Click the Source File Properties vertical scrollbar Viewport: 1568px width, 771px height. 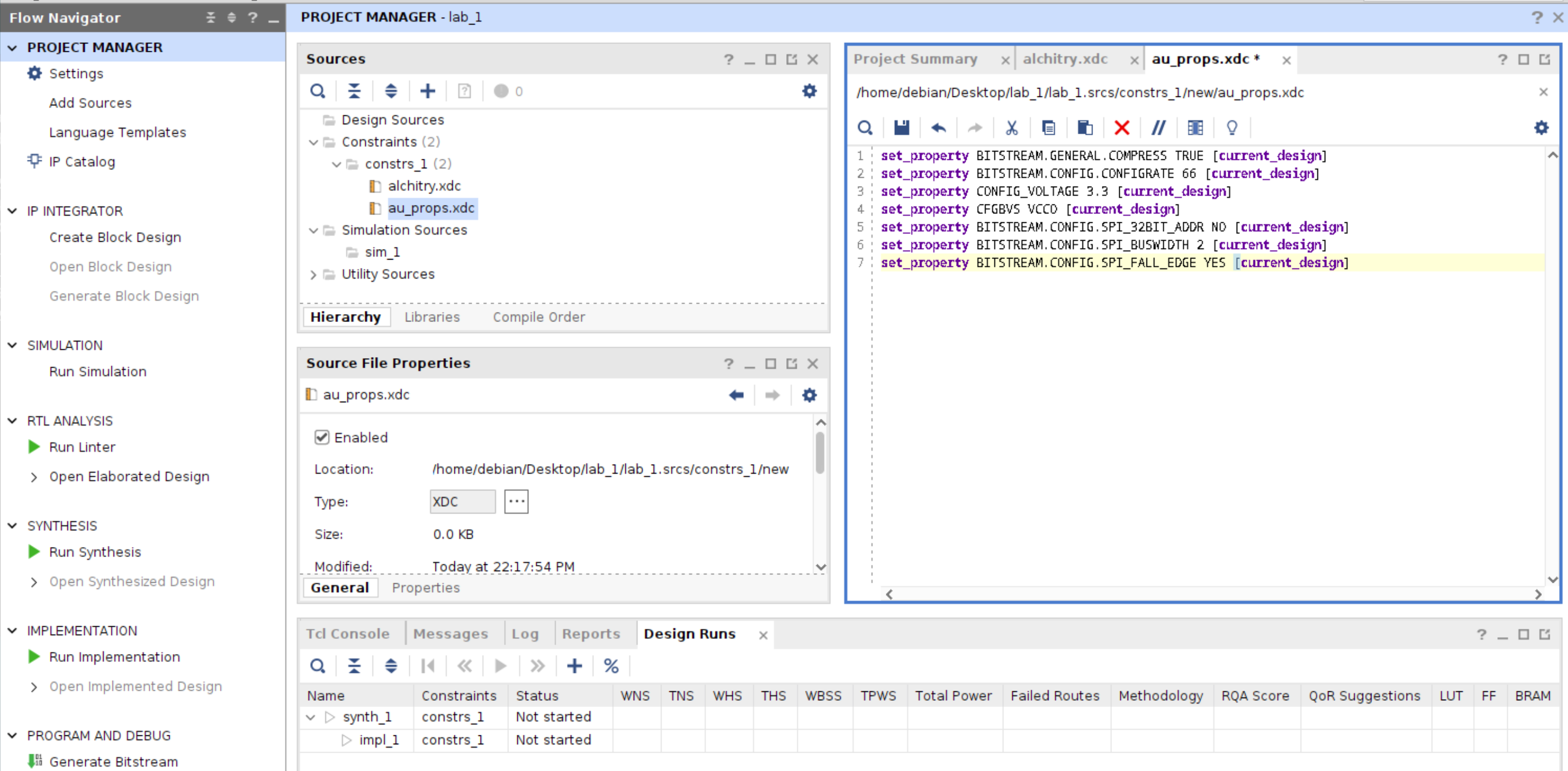tap(820, 452)
